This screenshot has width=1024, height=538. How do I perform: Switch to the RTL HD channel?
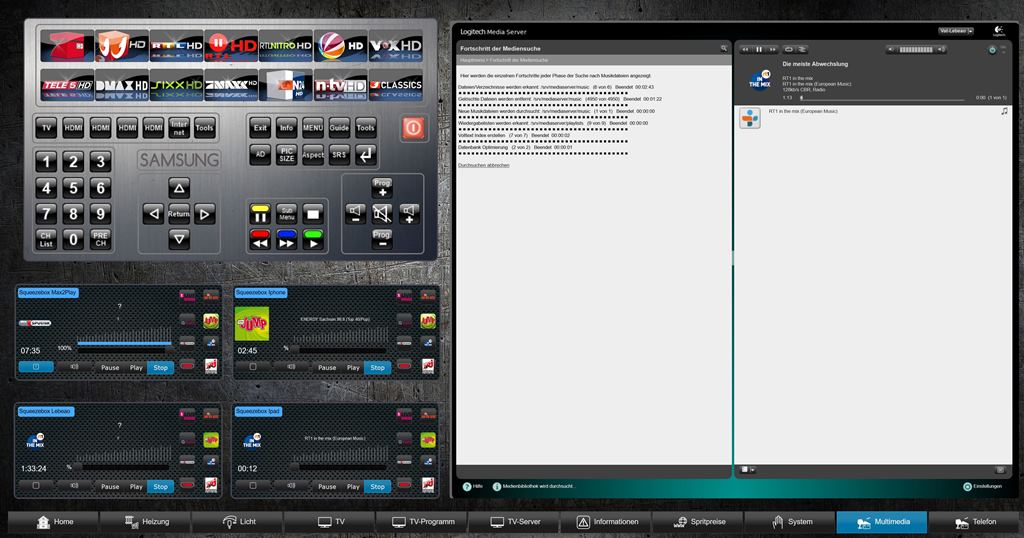(x=176, y=46)
